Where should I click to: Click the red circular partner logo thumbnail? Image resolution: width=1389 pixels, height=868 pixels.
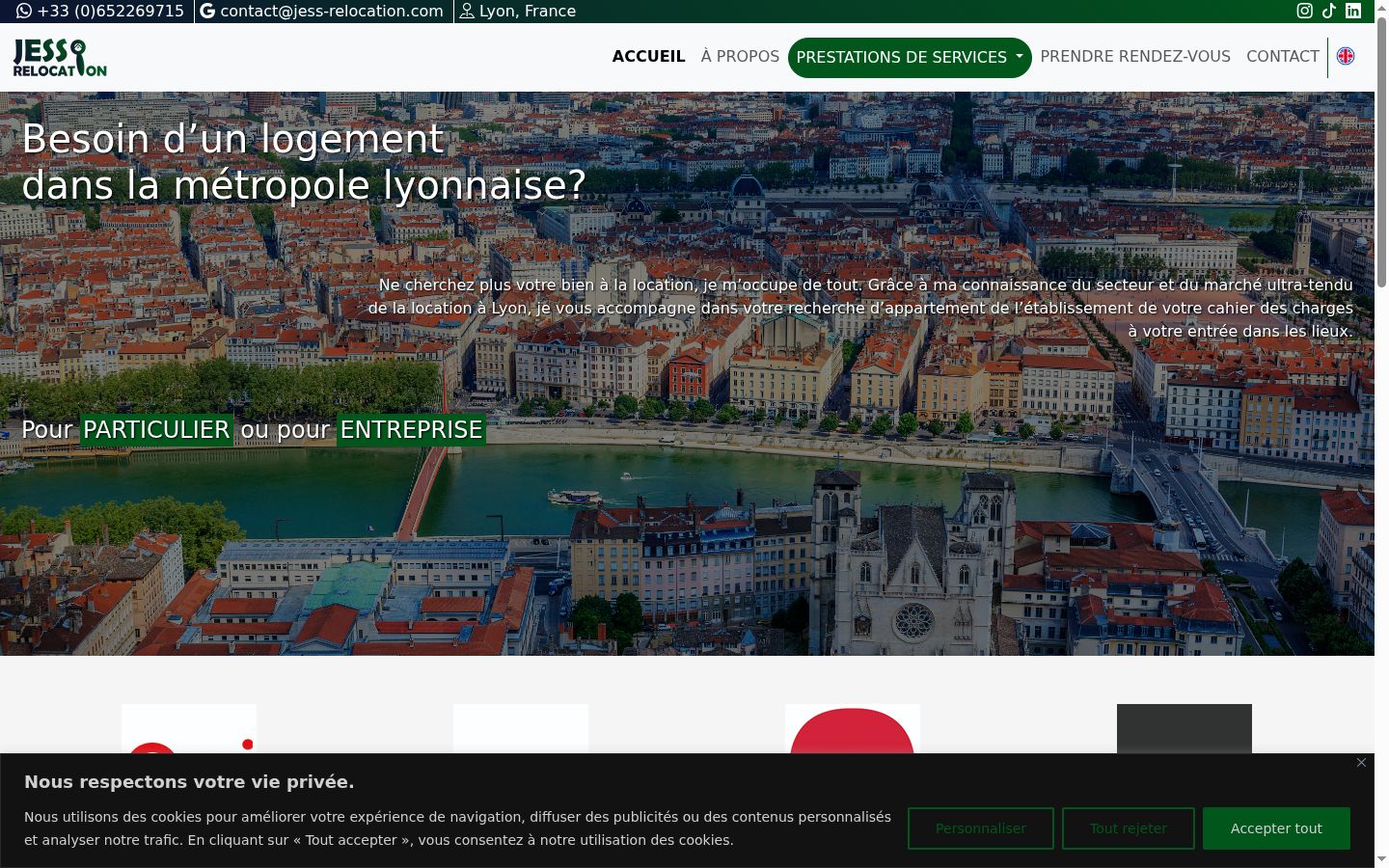853,729
